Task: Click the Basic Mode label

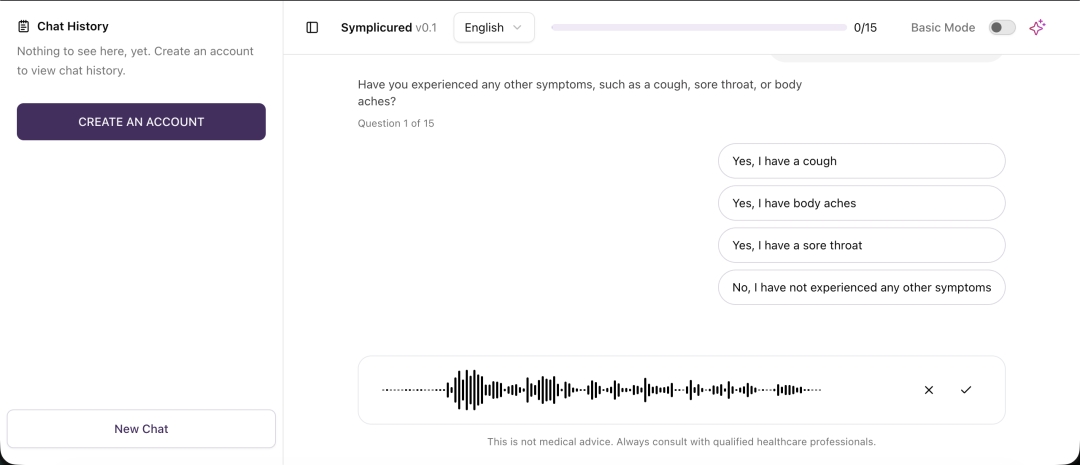Action: tap(942, 28)
